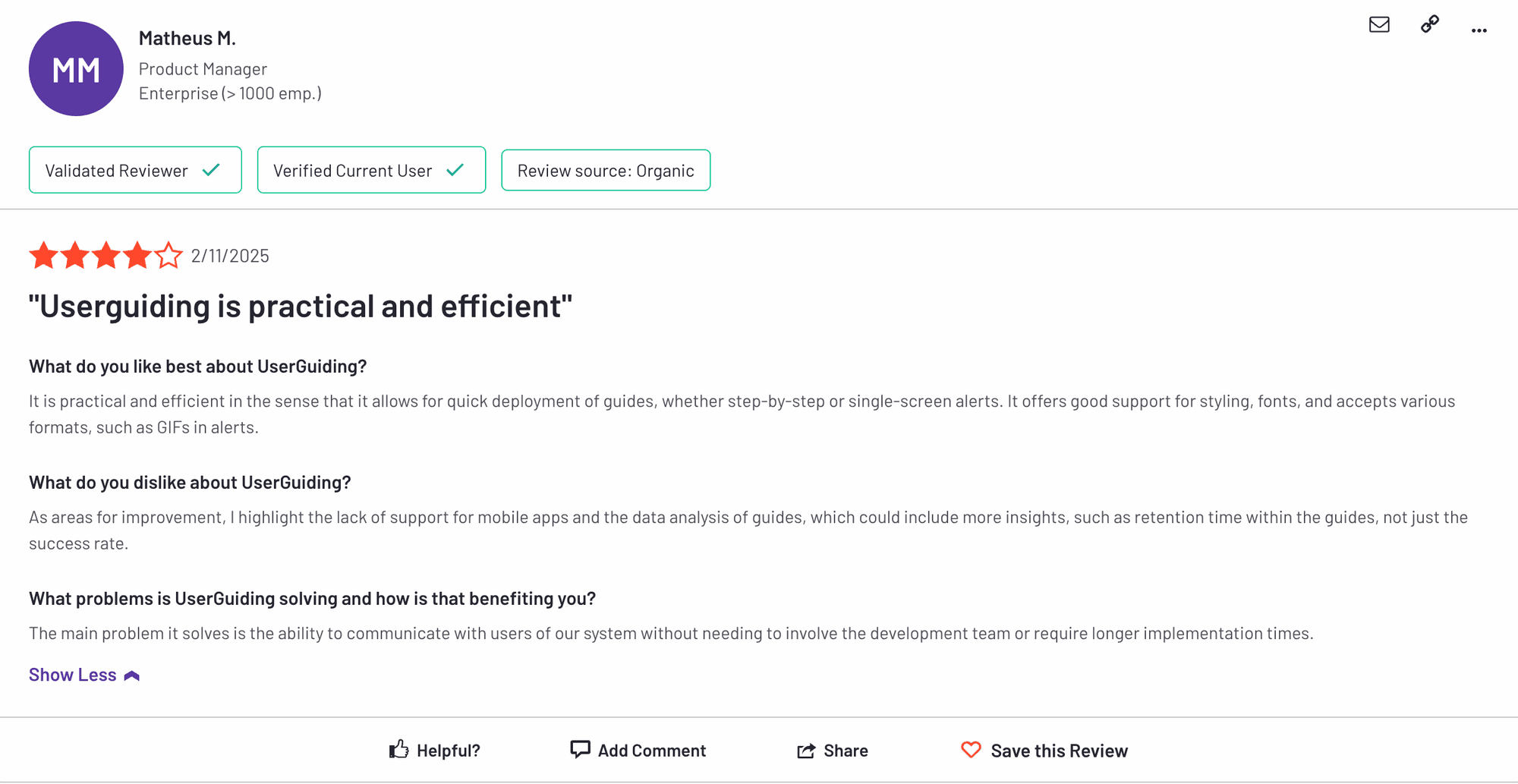Click the Verified Current User checkmark
This screenshot has width=1518, height=784.
(455, 170)
